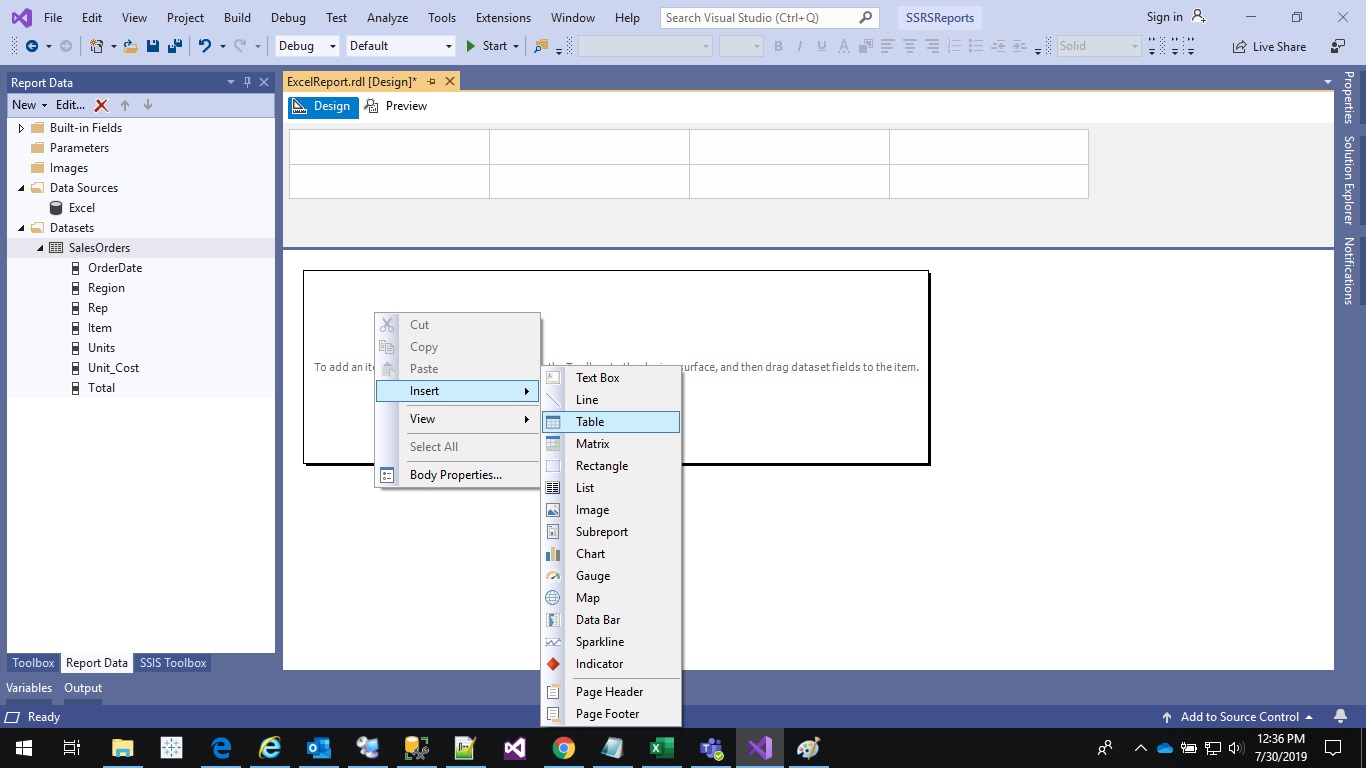The width and height of the screenshot is (1366, 768).
Task: Click Add to Source Control
Action: pos(1238,717)
